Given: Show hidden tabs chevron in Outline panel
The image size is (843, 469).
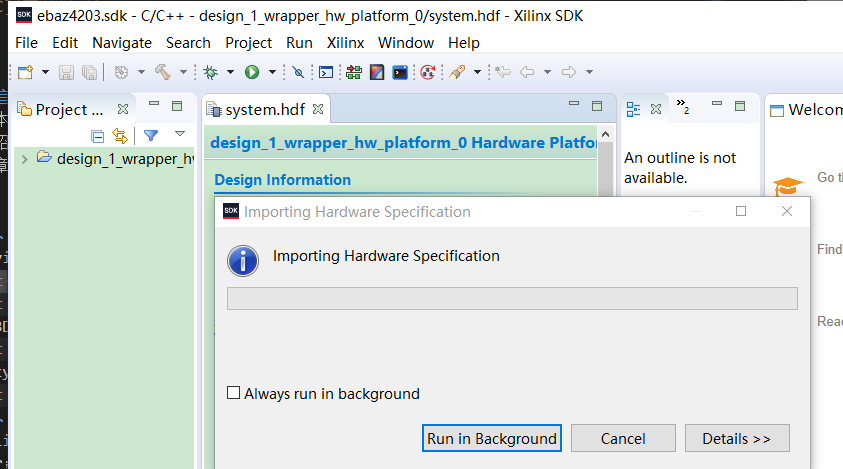Looking at the screenshot, I should pos(683,106).
